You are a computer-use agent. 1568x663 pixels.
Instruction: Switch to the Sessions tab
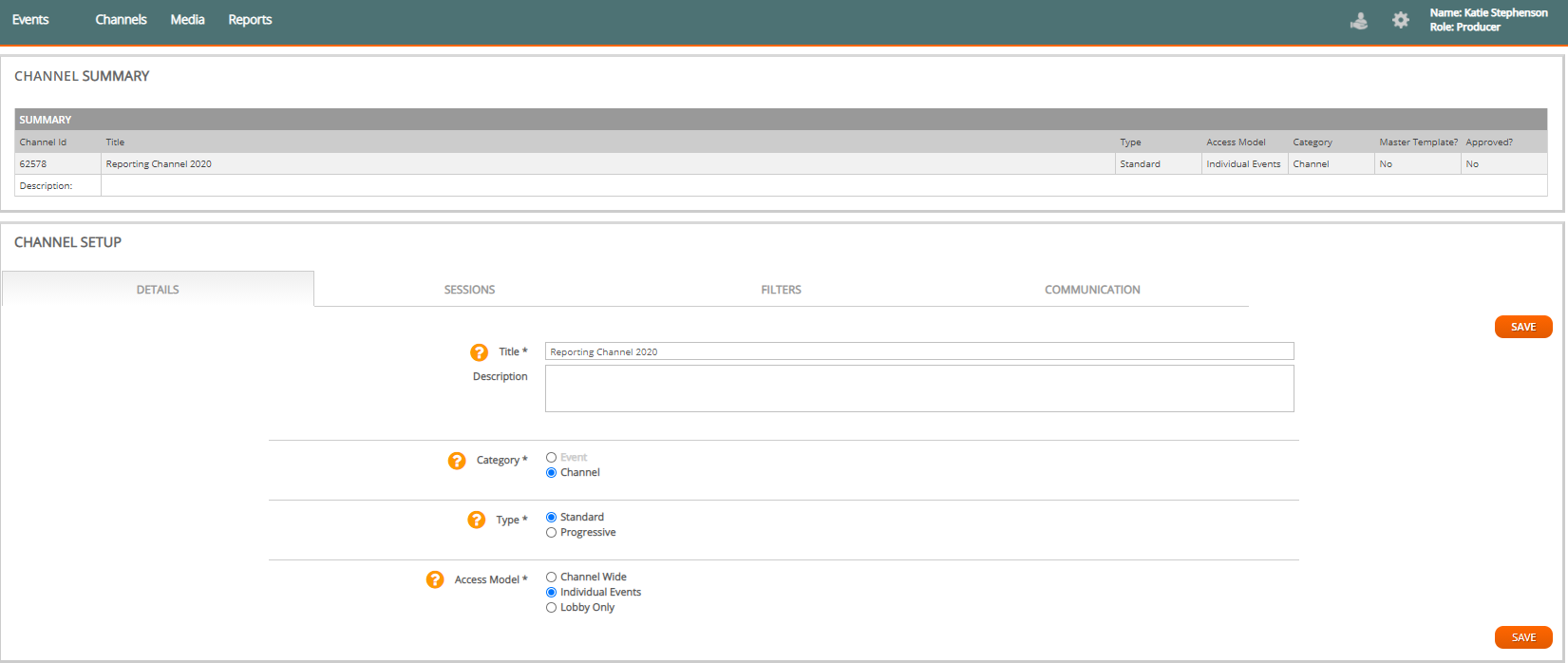pyautogui.click(x=469, y=290)
